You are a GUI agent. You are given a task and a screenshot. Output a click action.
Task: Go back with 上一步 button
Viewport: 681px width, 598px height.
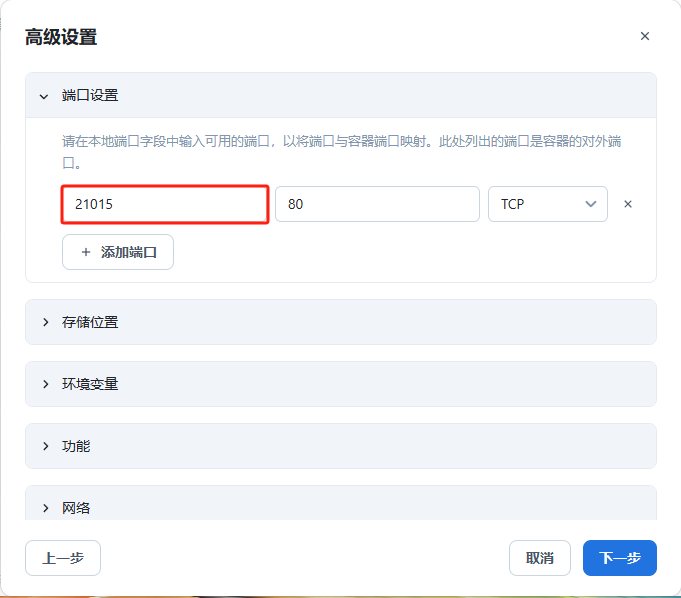[x=63, y=558]
